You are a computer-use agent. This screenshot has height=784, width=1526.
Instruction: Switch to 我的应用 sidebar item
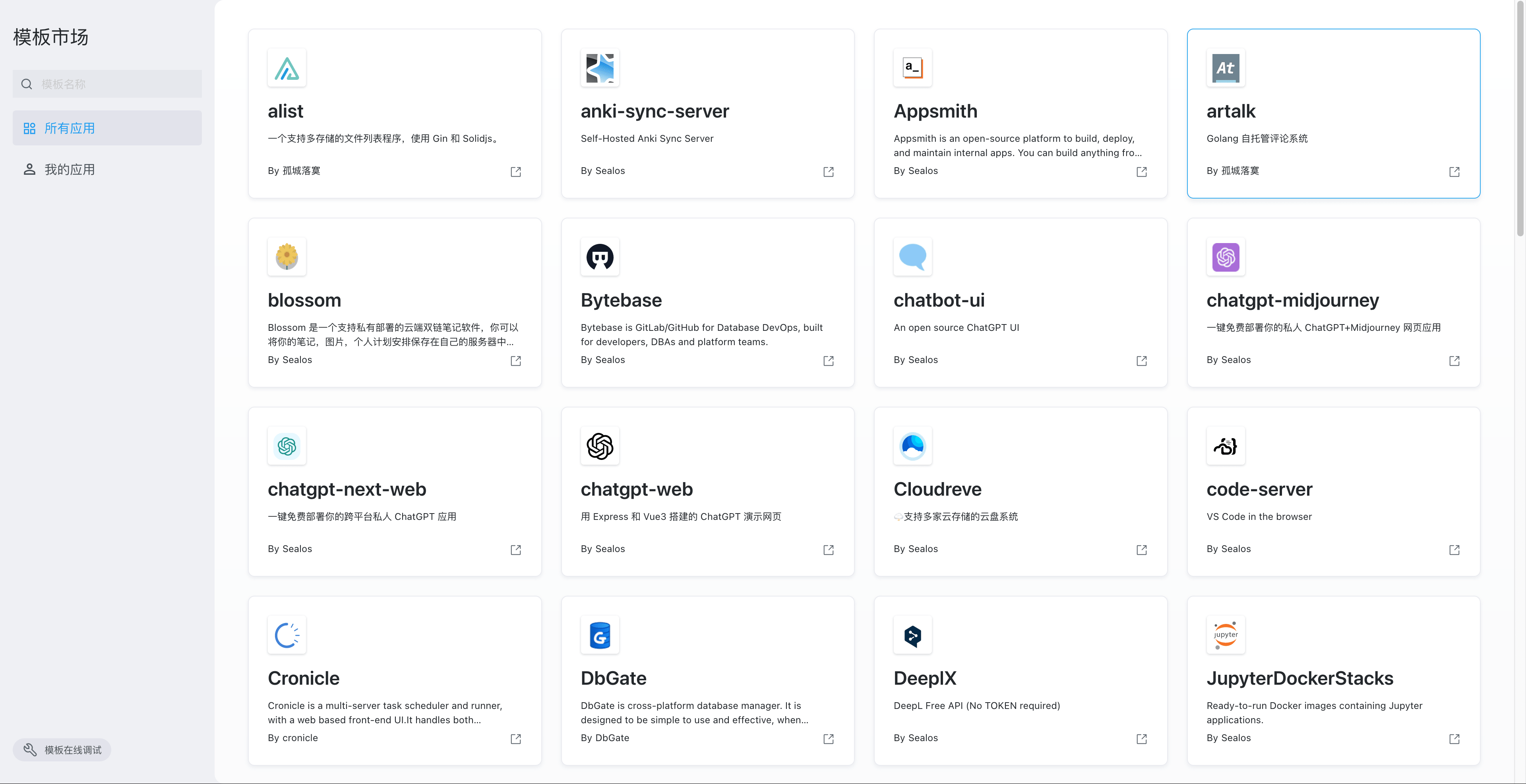coord(107,169)
